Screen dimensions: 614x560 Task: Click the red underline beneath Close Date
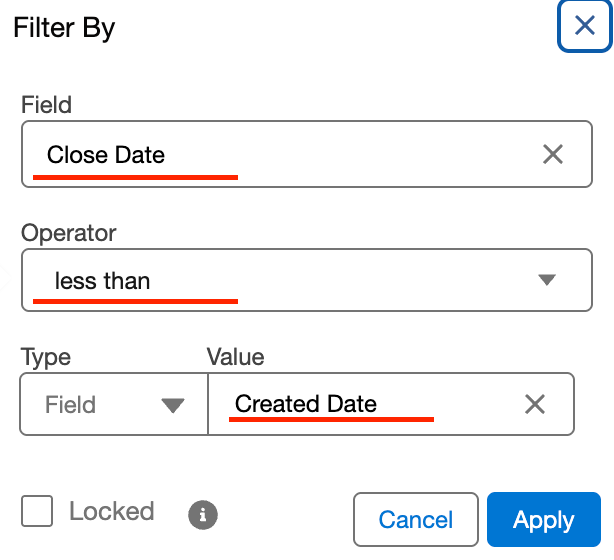[135, 177]
